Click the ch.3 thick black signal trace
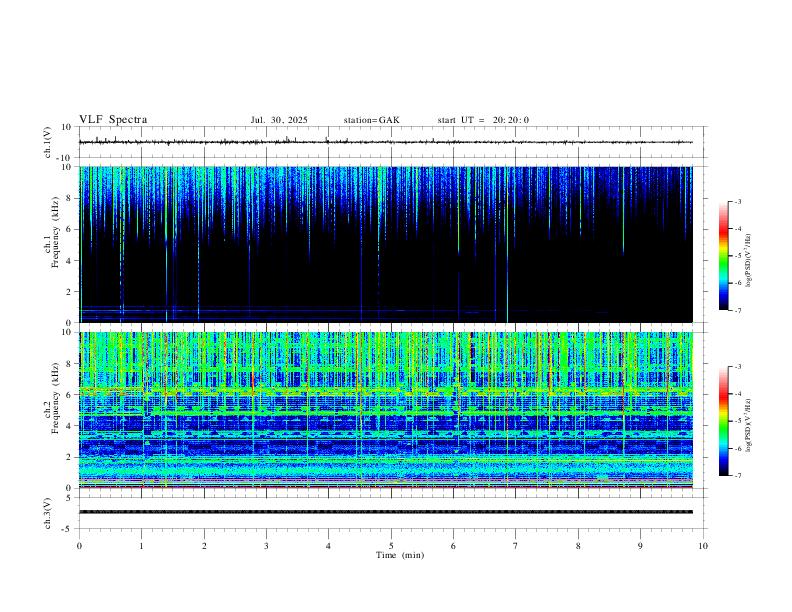 click(385, 512)
